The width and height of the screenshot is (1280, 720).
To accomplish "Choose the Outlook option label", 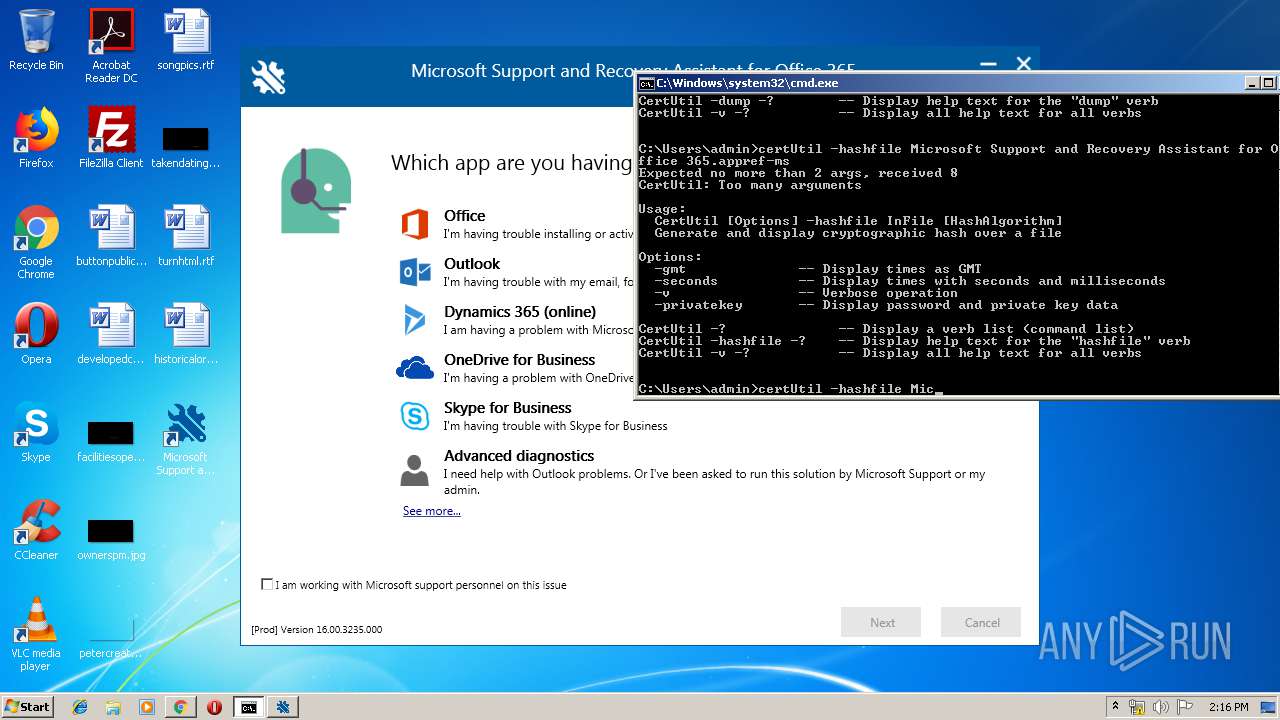I will coord(472,264).
